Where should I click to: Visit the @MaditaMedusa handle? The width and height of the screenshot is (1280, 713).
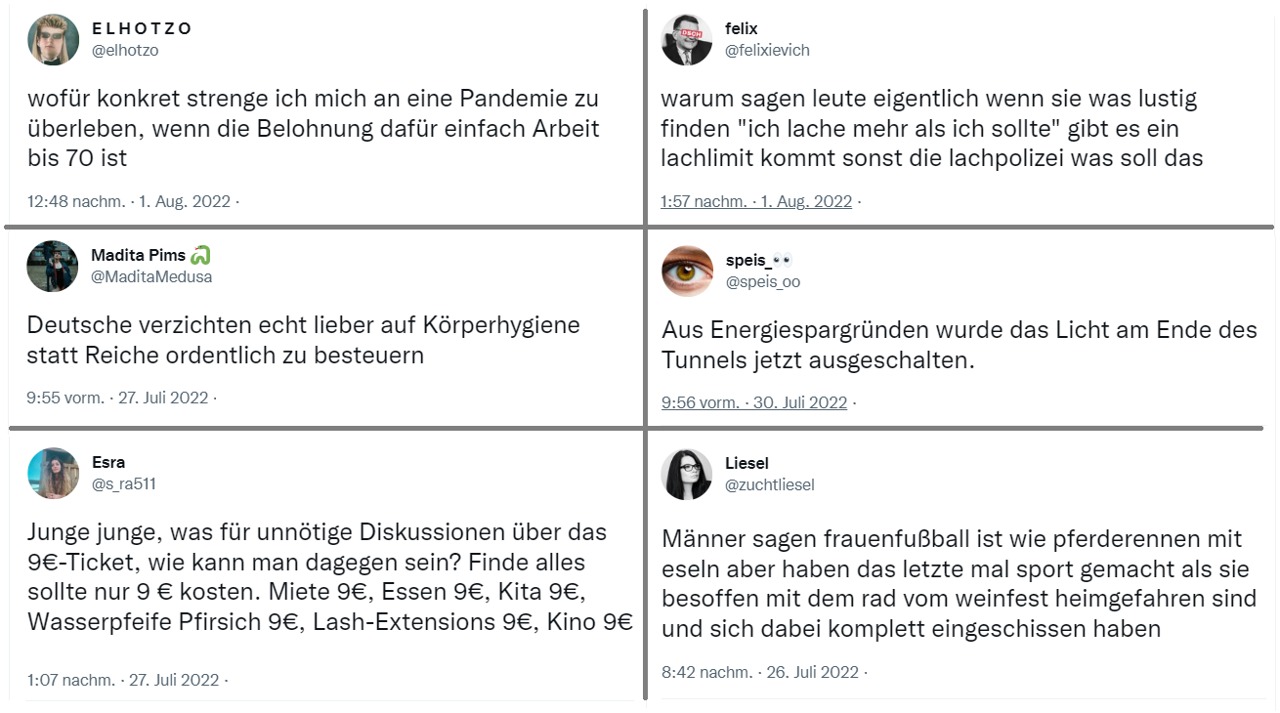pos(151,277)
